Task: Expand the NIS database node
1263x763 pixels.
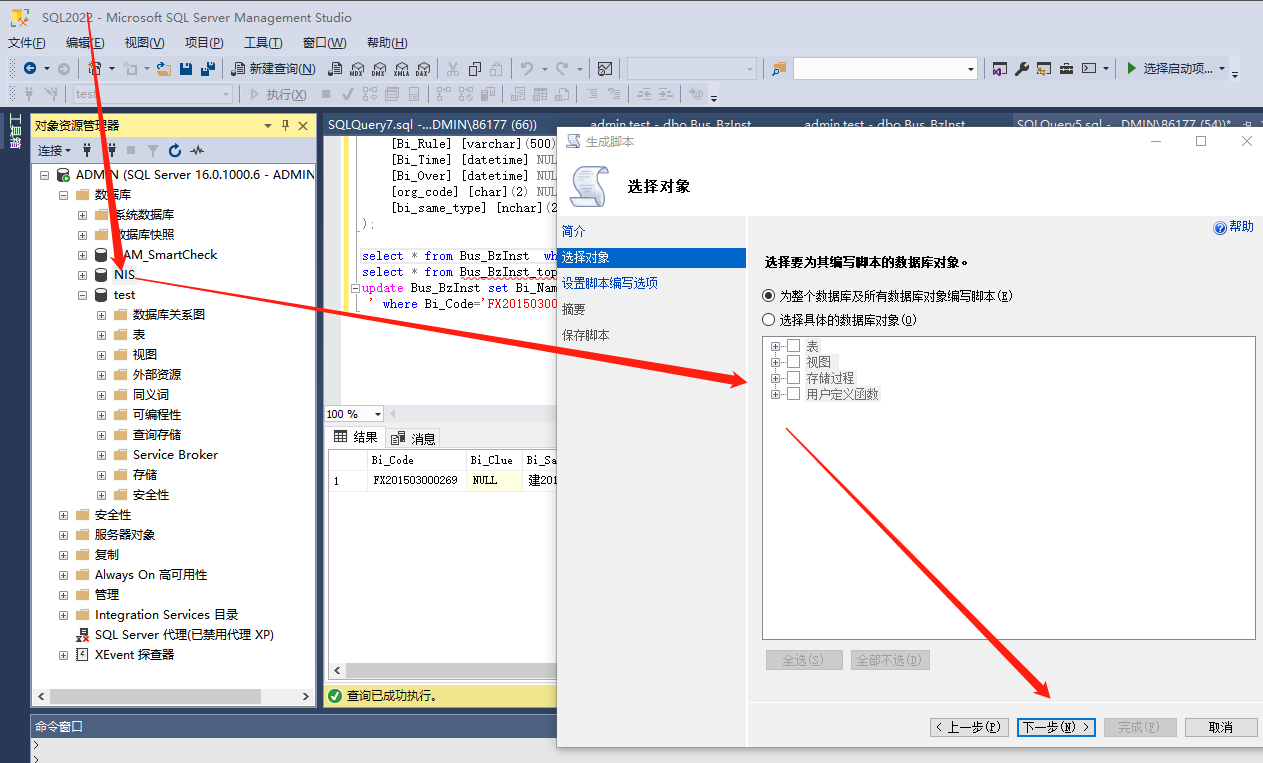Action: pyautogui.click(x=82, y=275)
